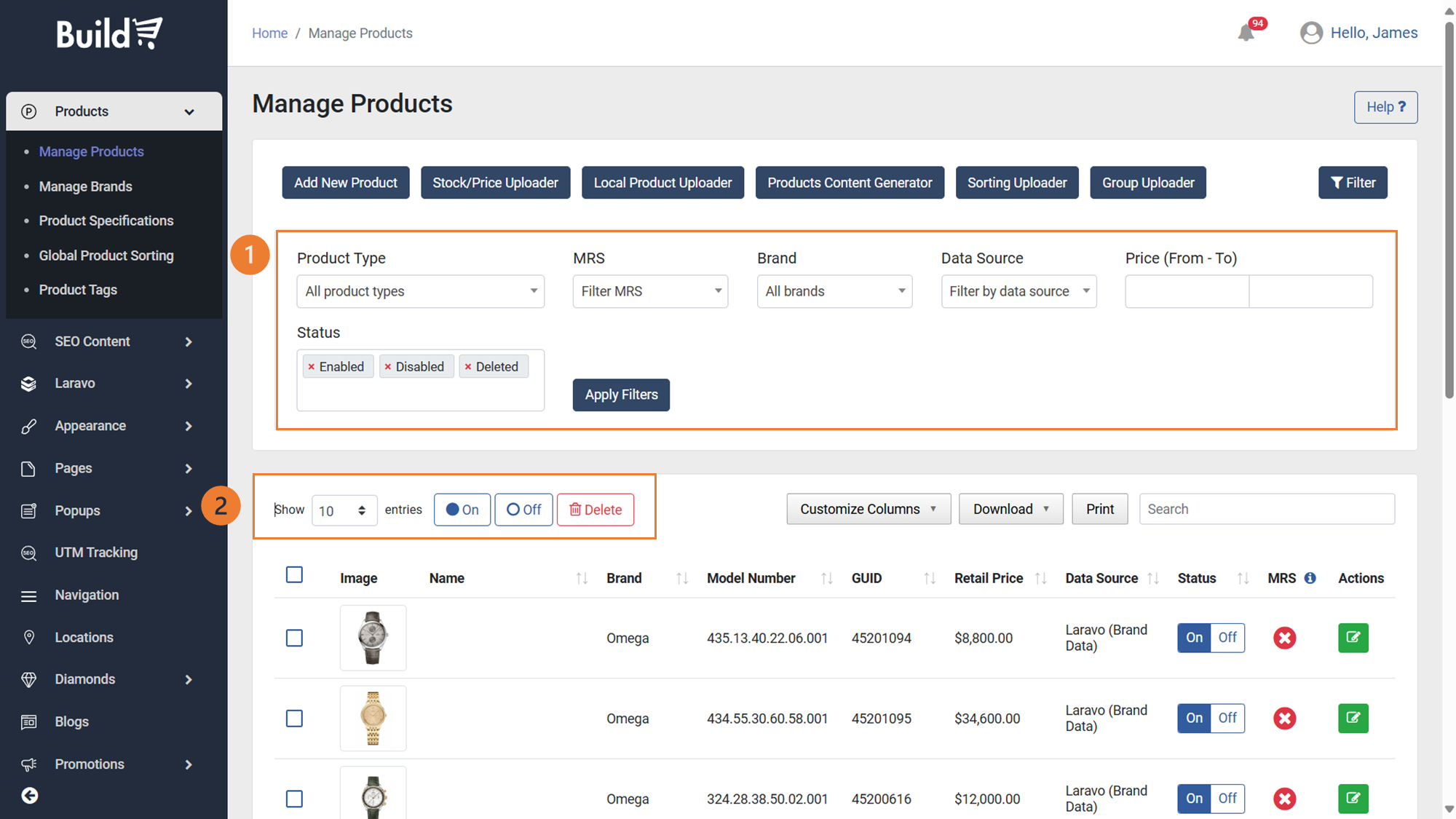Click the Price To input field
Viewport: 1456px width, 819px height.
pos(1311,291)
